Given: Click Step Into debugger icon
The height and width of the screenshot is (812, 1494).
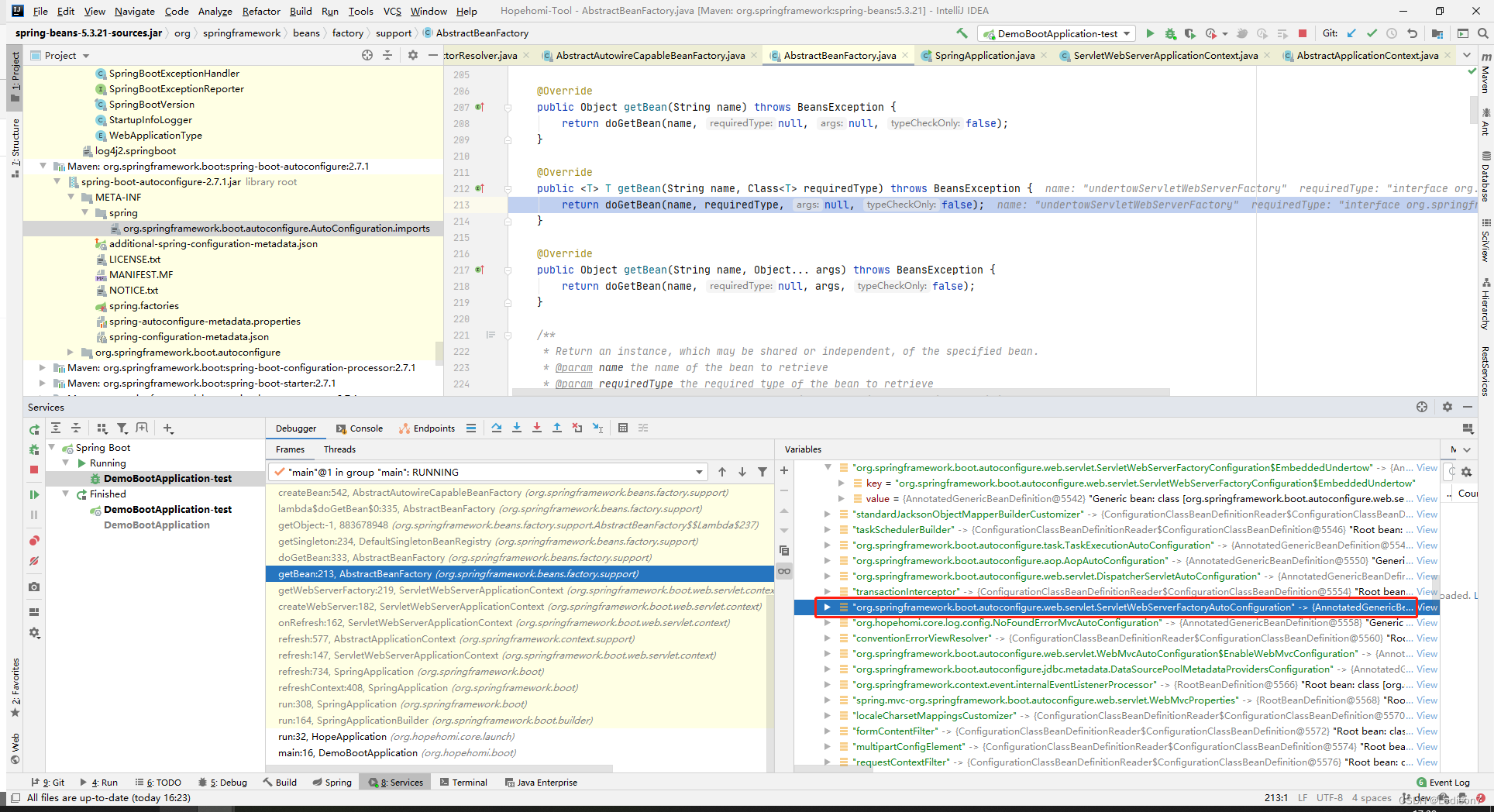Looking at the screenshot, I should click(517, 428).
